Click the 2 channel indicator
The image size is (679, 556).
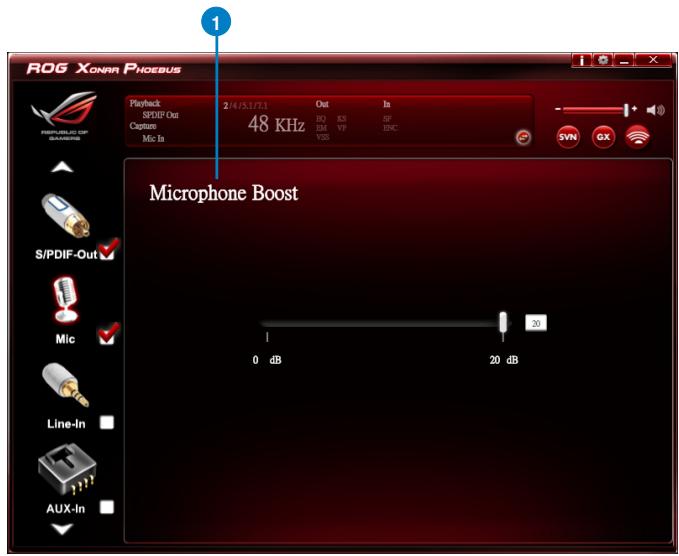click(226, 106)
